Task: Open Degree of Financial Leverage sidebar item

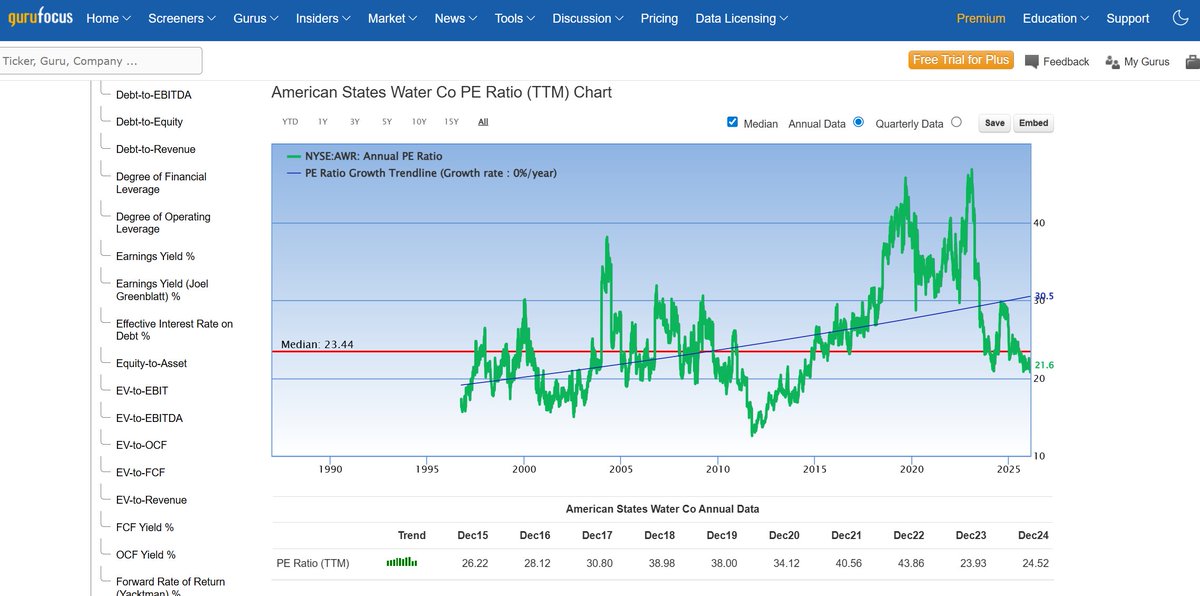Action: pos(161,183)
